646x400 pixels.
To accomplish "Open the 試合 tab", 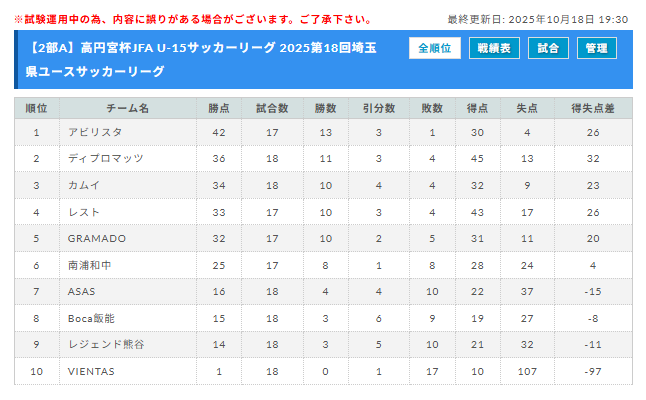I will (x=548, y=48).
